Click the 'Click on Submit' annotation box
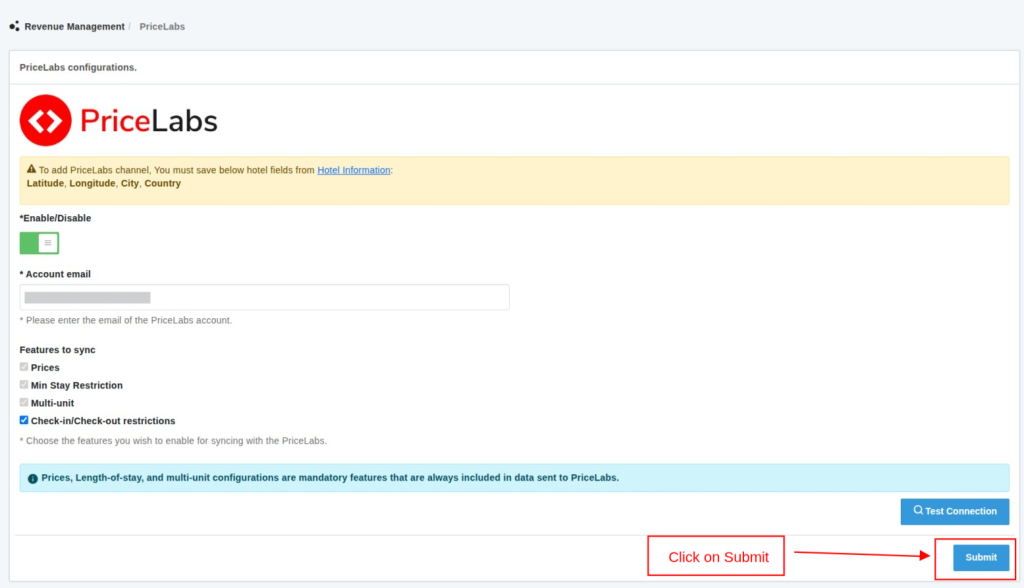The width and height of the screenshot is (1024, 588). tap(716, 557)
